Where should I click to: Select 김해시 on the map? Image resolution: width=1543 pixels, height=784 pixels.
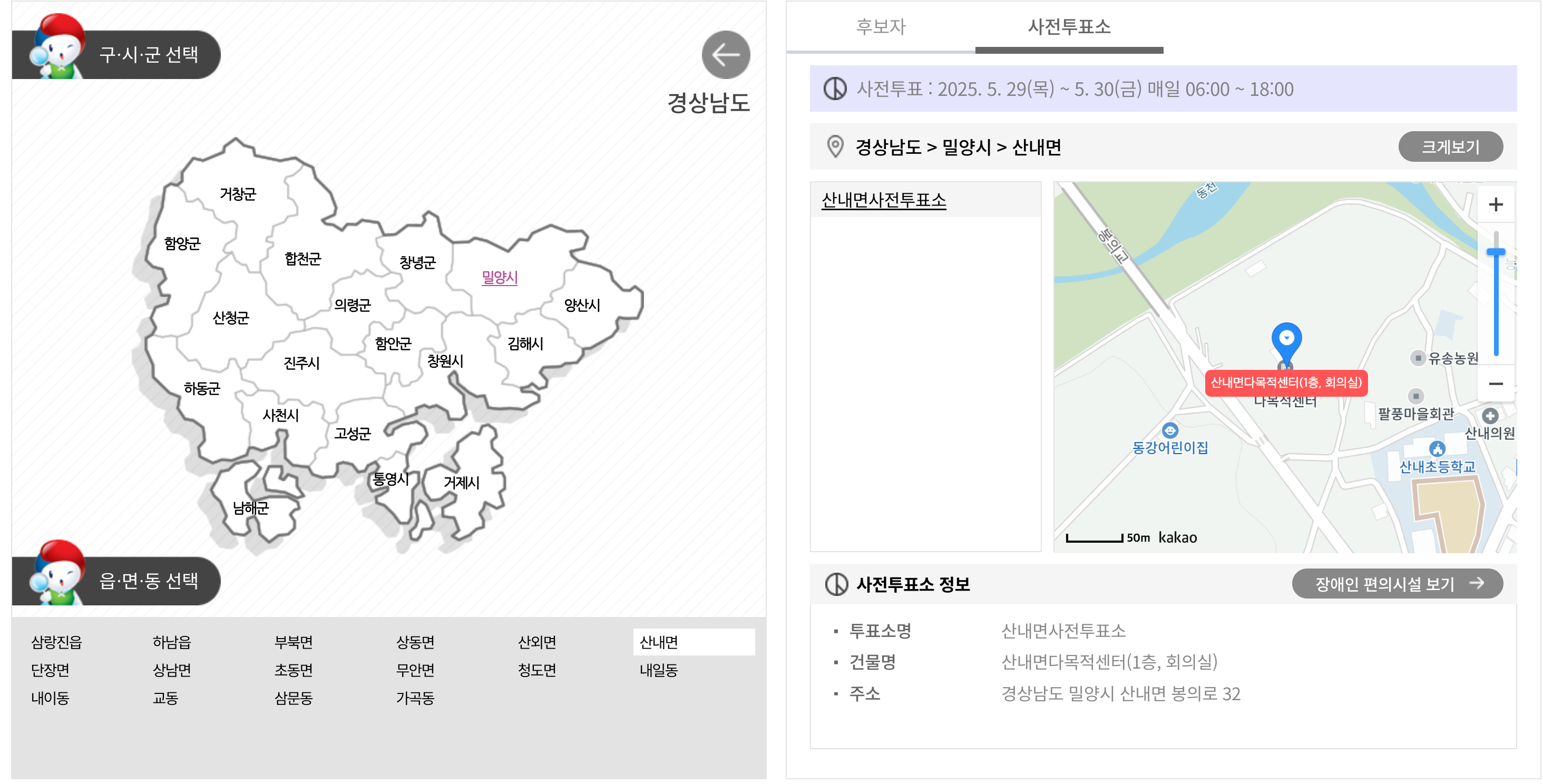pos(525,344)
